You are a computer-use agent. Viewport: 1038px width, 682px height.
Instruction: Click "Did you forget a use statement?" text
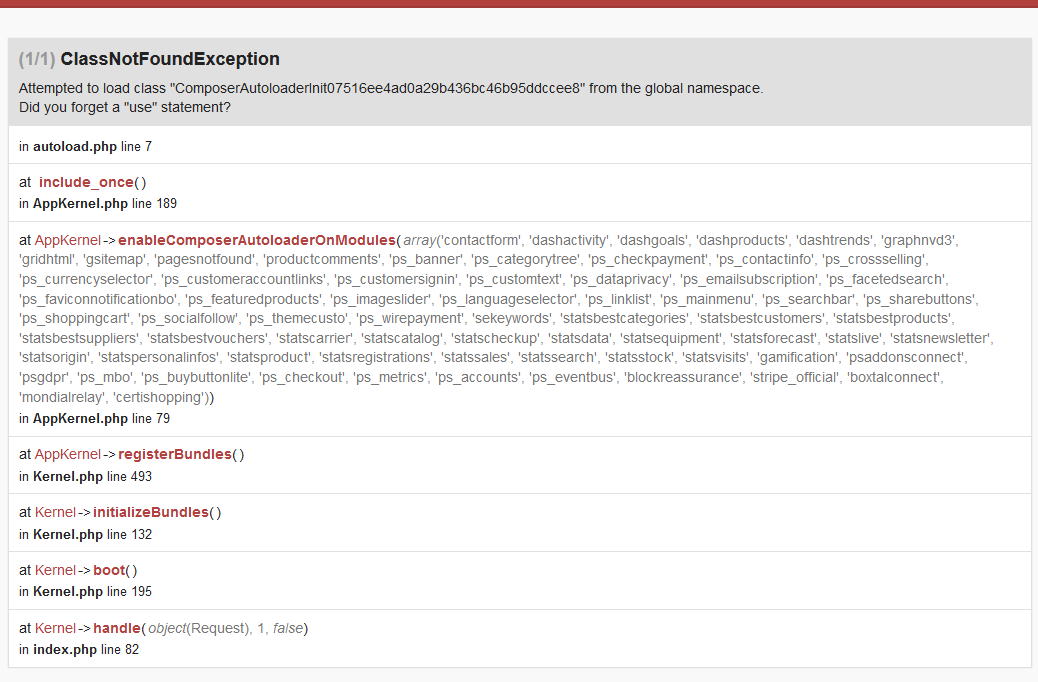pos(124,107)
